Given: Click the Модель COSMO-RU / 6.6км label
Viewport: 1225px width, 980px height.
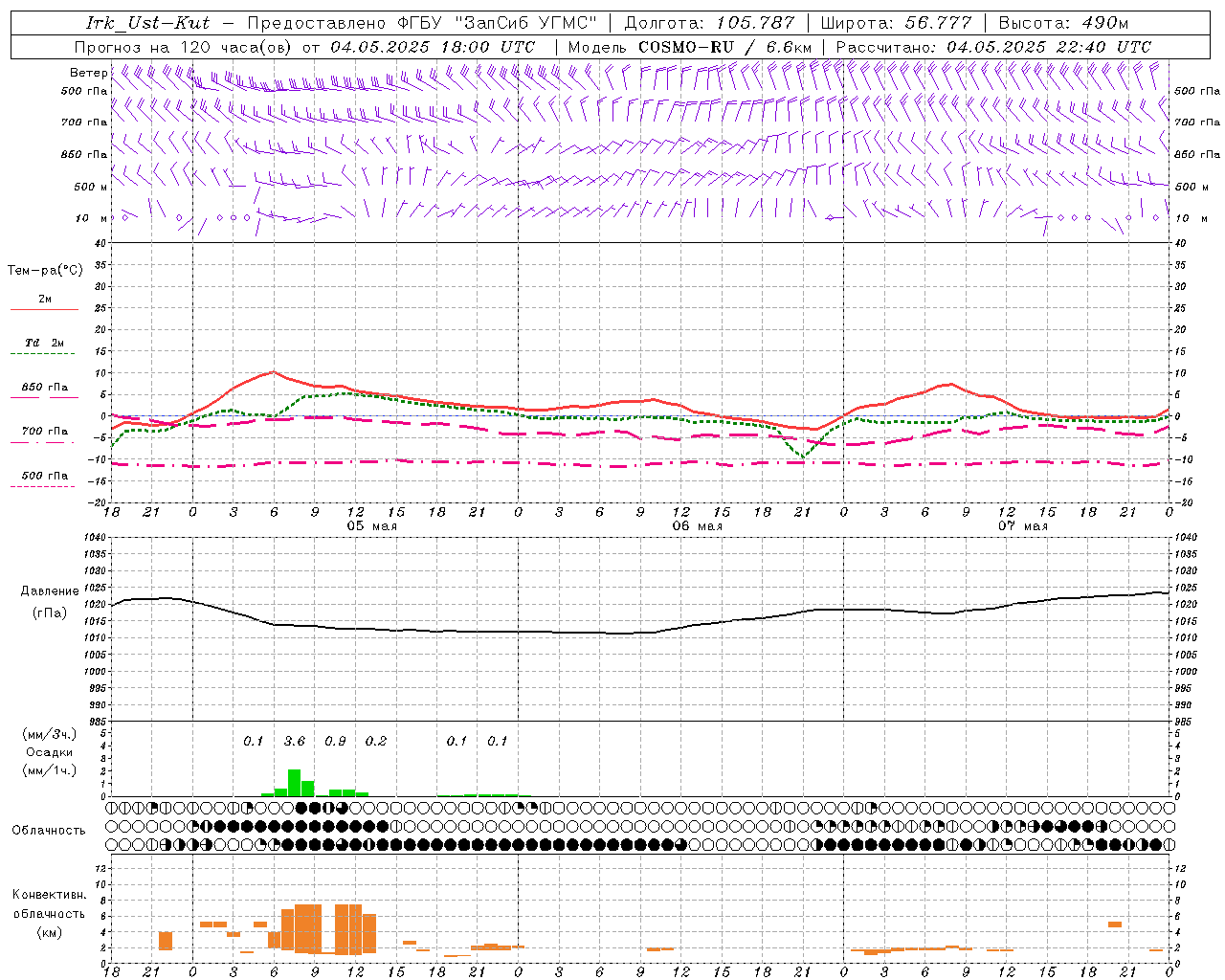Looking at the screenshot, I should tap(690, 47).
